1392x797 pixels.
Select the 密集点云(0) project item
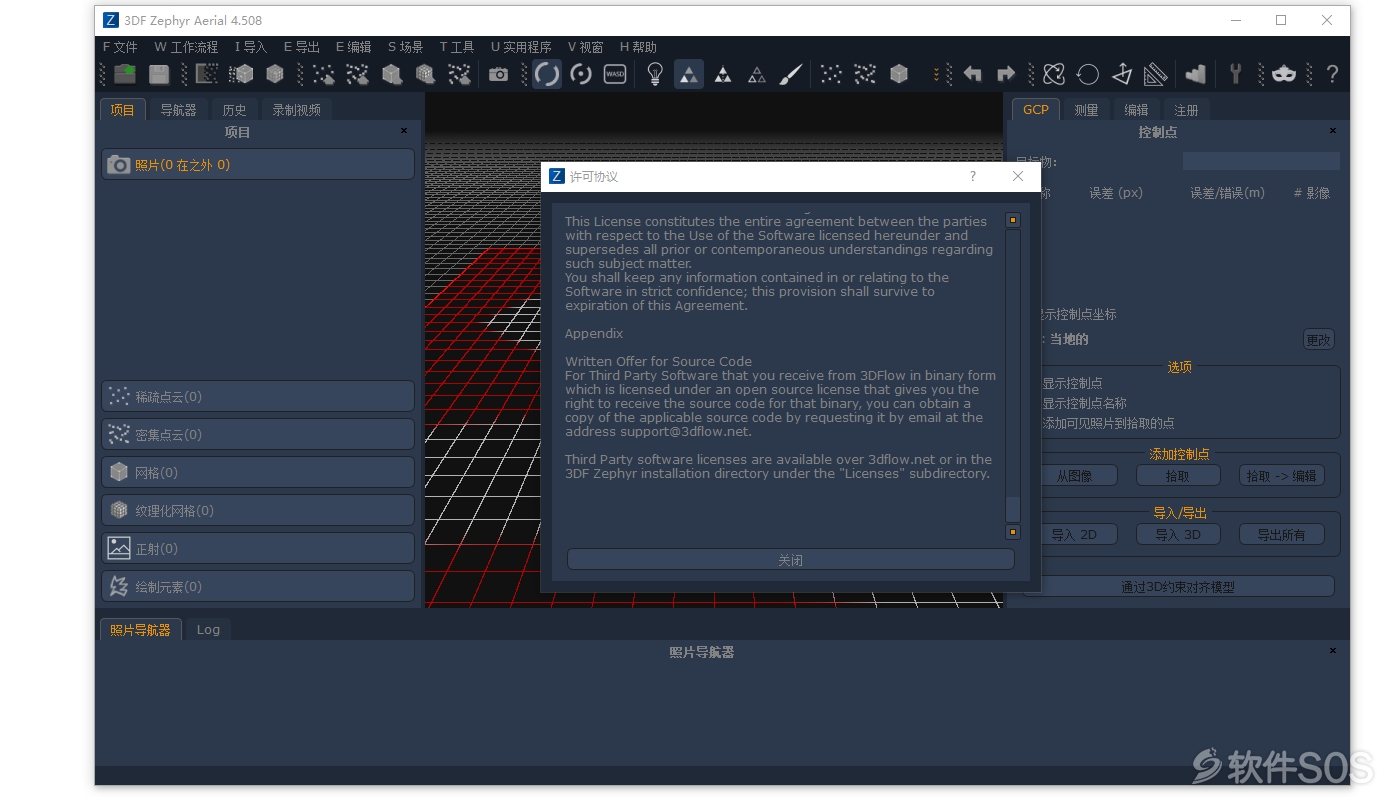click(258, 434)
